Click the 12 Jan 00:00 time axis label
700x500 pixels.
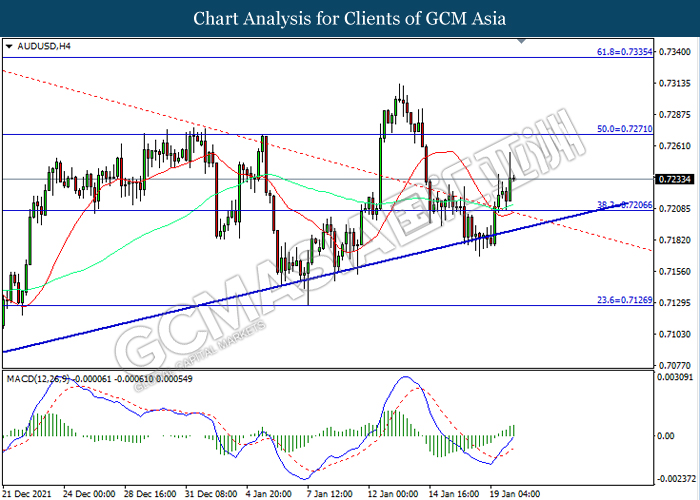(x=393, y=494)
